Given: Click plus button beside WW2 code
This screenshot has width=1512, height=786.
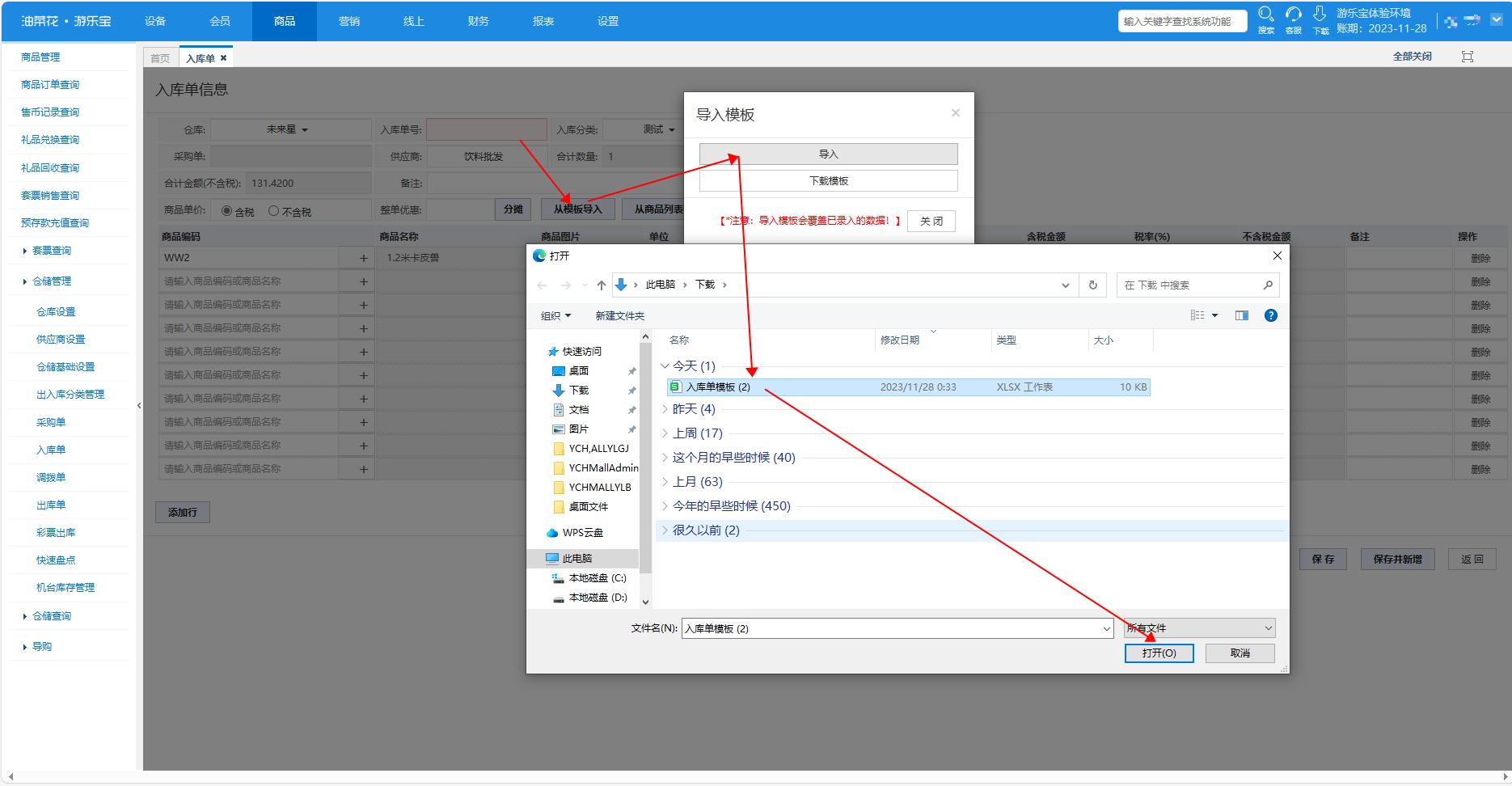Looking at the screenshot, I should pyautogui.click(x=363, y=258).
